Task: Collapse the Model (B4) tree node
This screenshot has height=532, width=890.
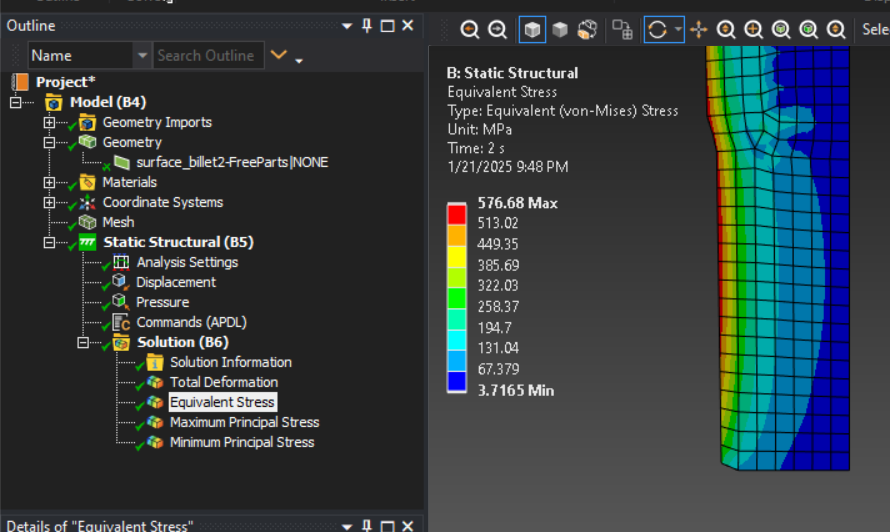Action: (x=15, y=103)
